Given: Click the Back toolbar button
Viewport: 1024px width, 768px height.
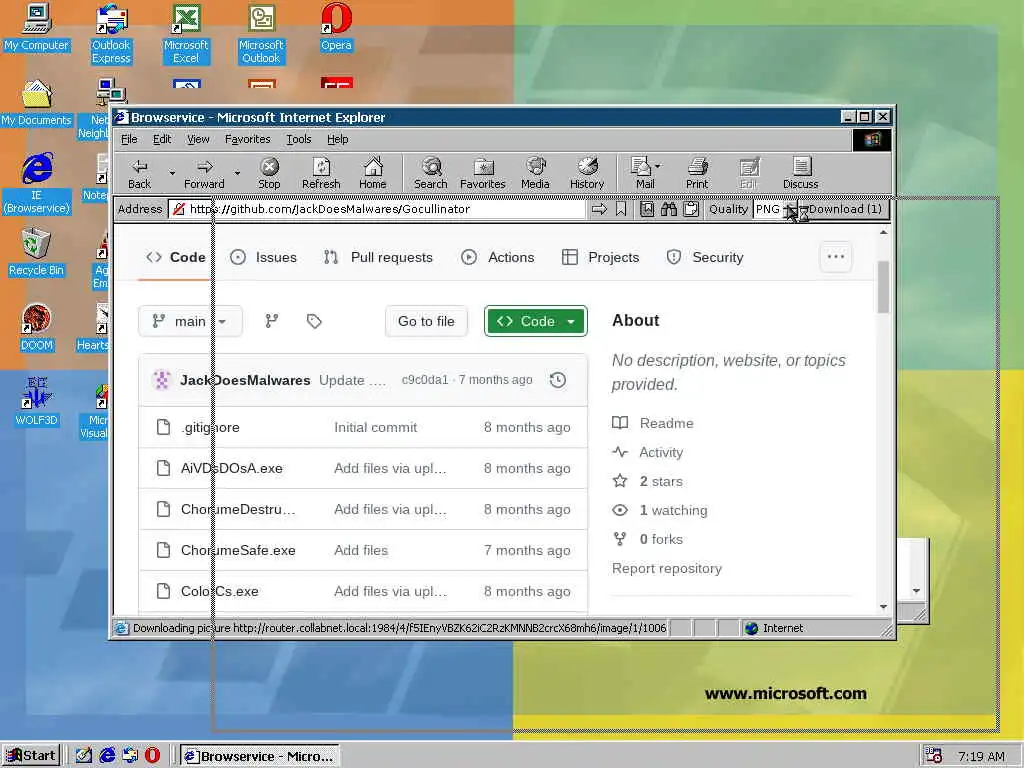Looking at the screenshot, I should click(x=139, y=174).
